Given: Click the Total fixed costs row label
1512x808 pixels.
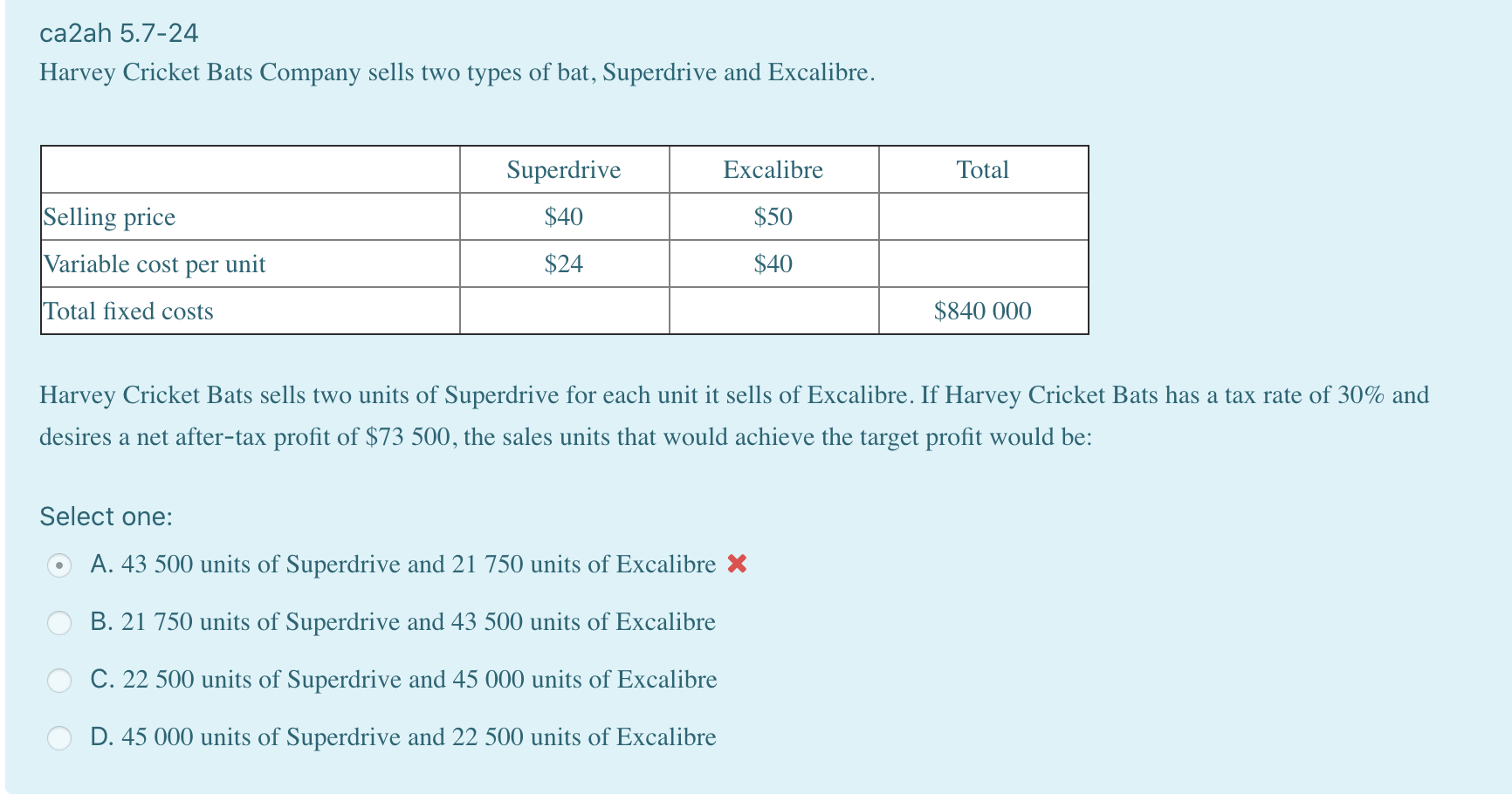Looking at the screenshot, I should [x=128, y=311].
